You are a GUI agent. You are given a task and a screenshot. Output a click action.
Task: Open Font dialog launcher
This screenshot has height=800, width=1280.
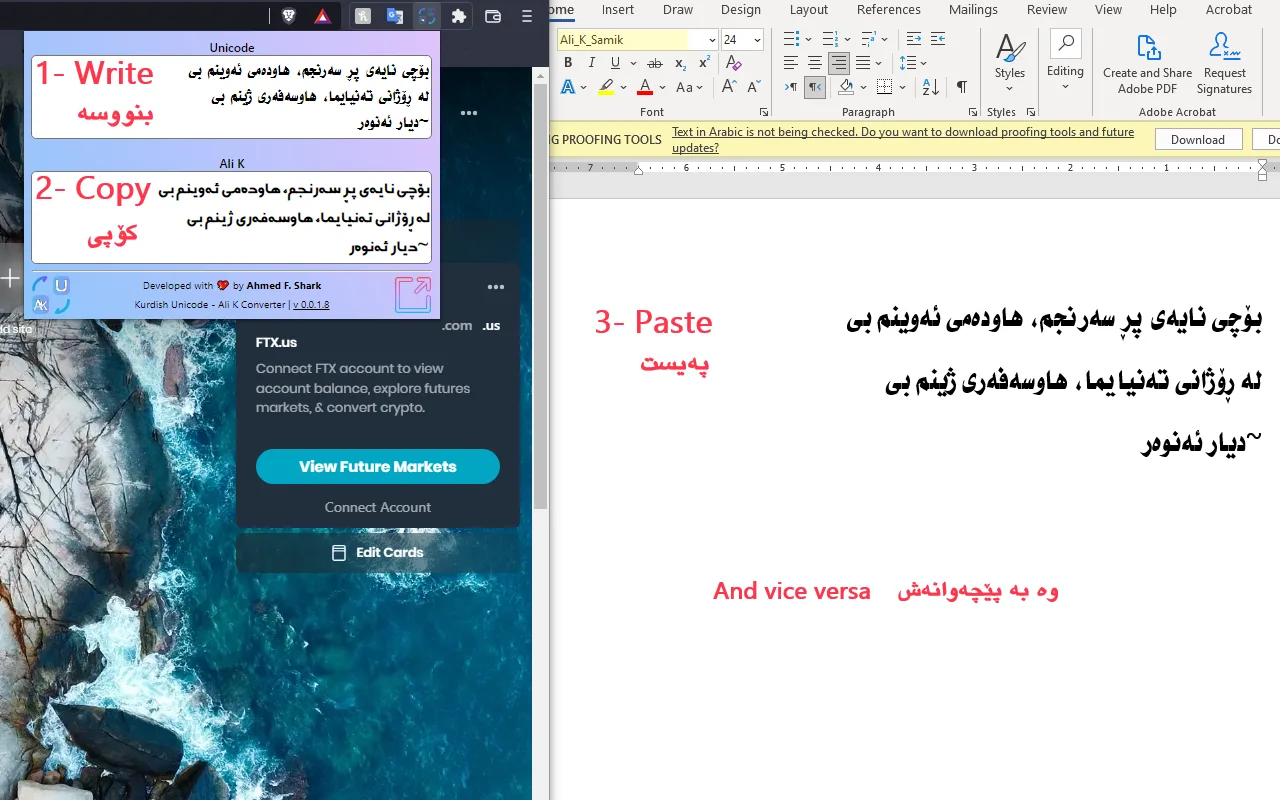pyautogui.click(x=765, y=112)
